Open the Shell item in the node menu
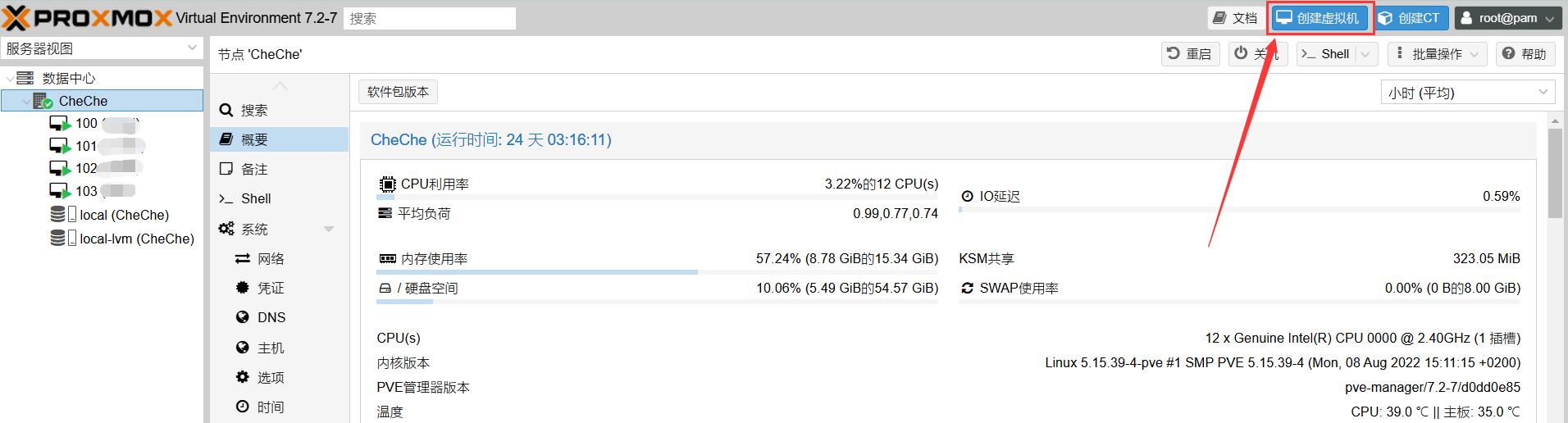1568x423 pixels. pyautogui.click(x=255, y=199)
